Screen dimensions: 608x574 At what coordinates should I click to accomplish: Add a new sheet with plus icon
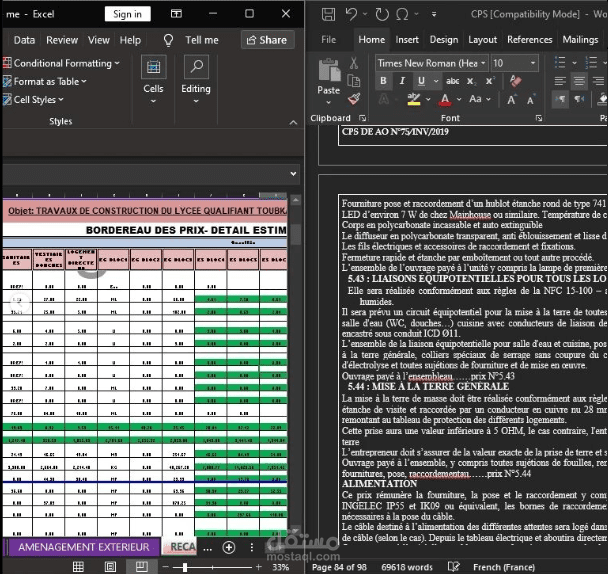[x=229, y=547]
